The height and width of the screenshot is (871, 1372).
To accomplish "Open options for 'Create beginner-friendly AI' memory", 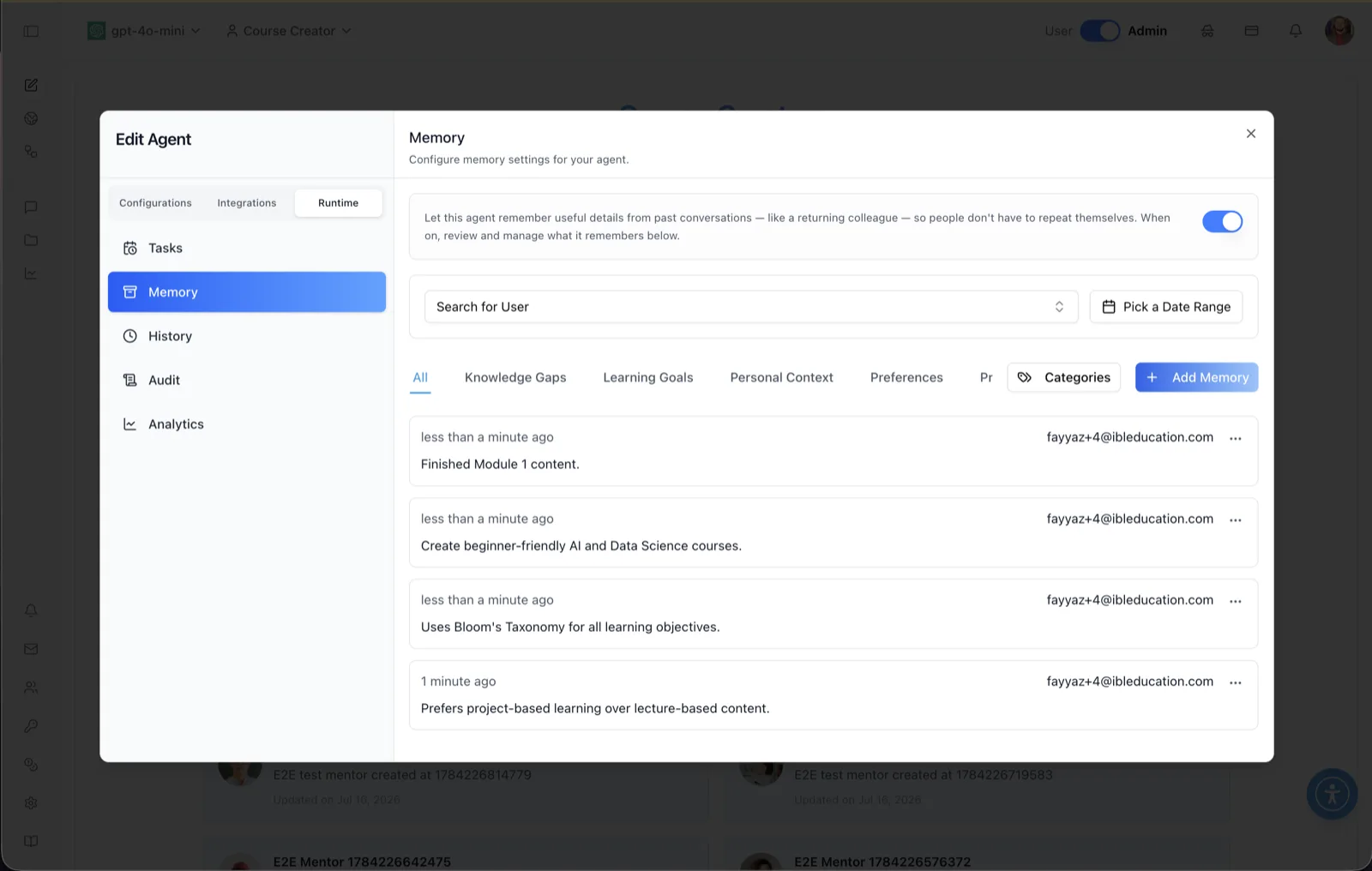I will coord(1236,520).
